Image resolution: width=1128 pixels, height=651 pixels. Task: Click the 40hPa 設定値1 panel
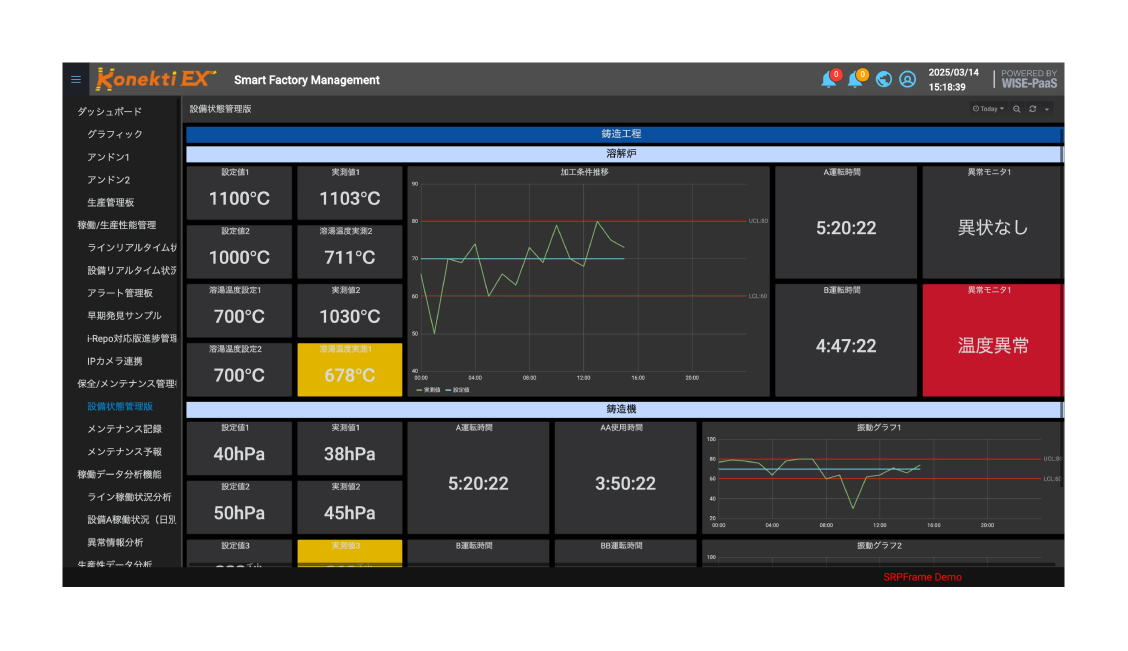[239, 448]
